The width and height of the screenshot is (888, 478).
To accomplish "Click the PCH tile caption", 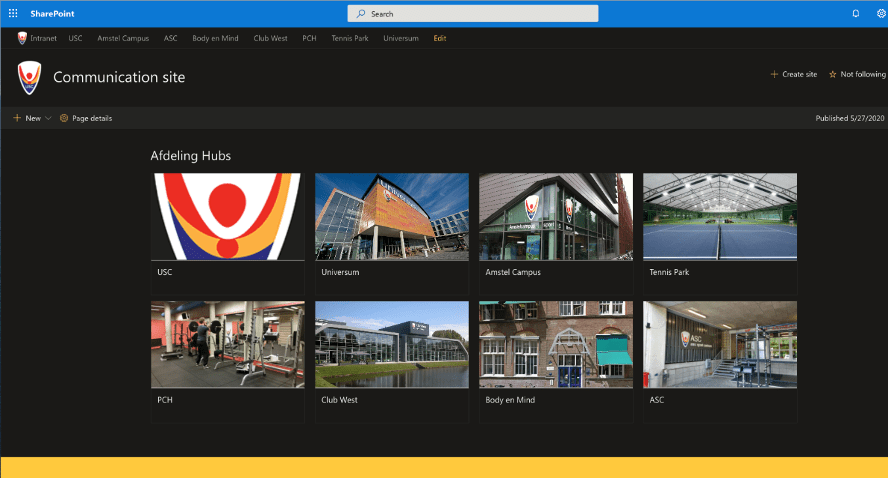I will coord(165,400).
